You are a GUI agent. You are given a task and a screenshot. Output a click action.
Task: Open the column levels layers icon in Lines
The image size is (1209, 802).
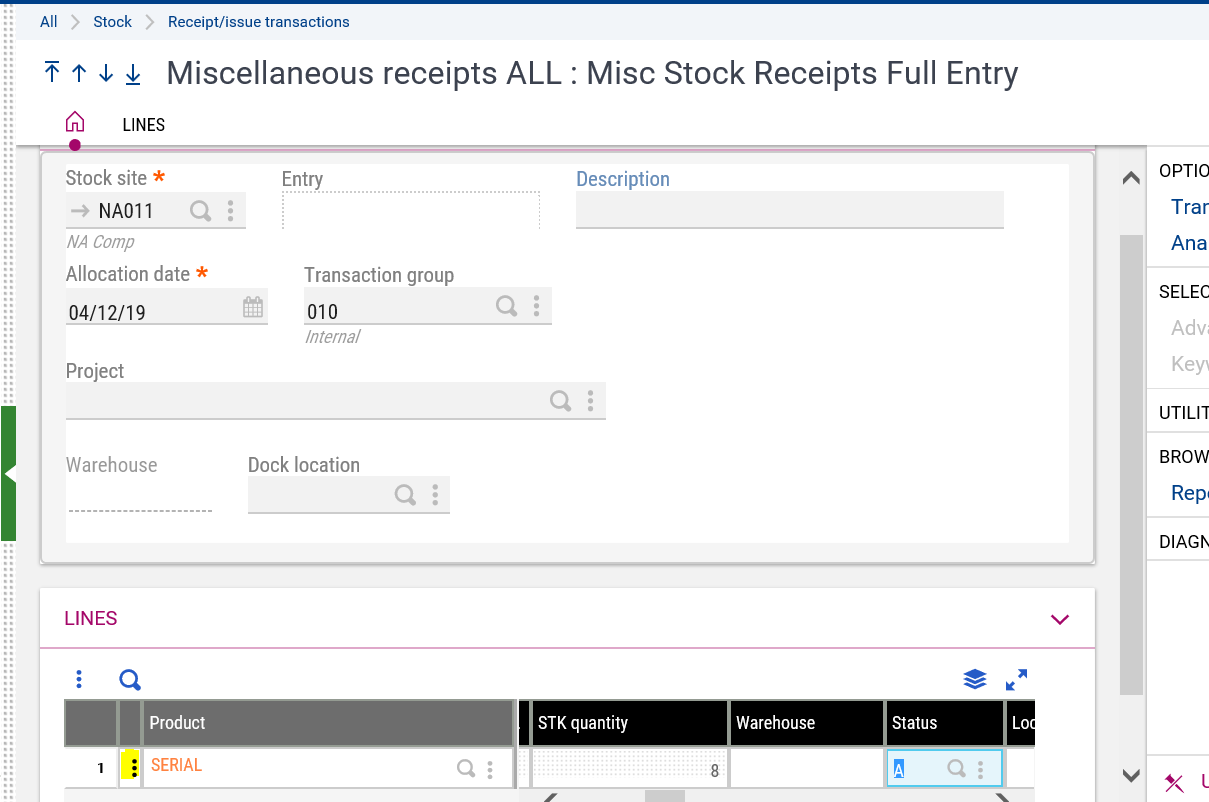(x=974, y=679)
